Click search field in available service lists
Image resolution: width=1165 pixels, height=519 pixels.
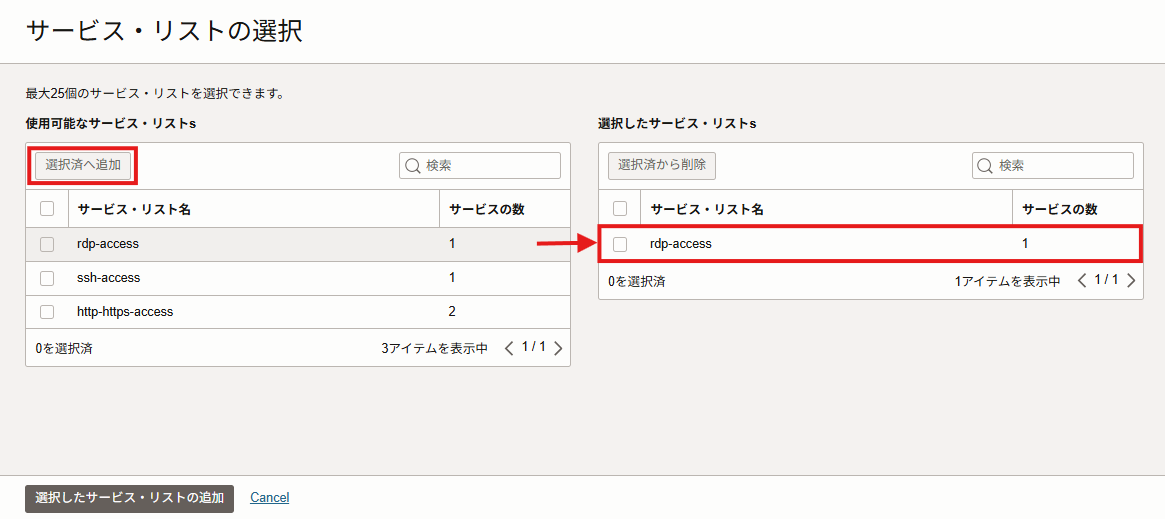point(490,166)
